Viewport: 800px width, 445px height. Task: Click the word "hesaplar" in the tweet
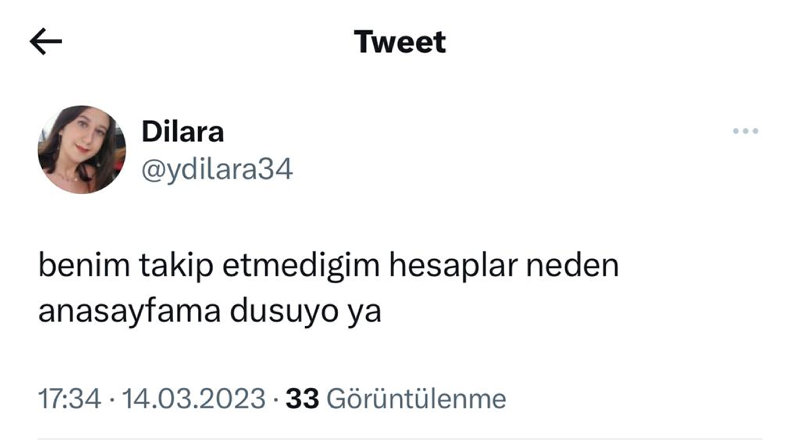tap(445, 268)
